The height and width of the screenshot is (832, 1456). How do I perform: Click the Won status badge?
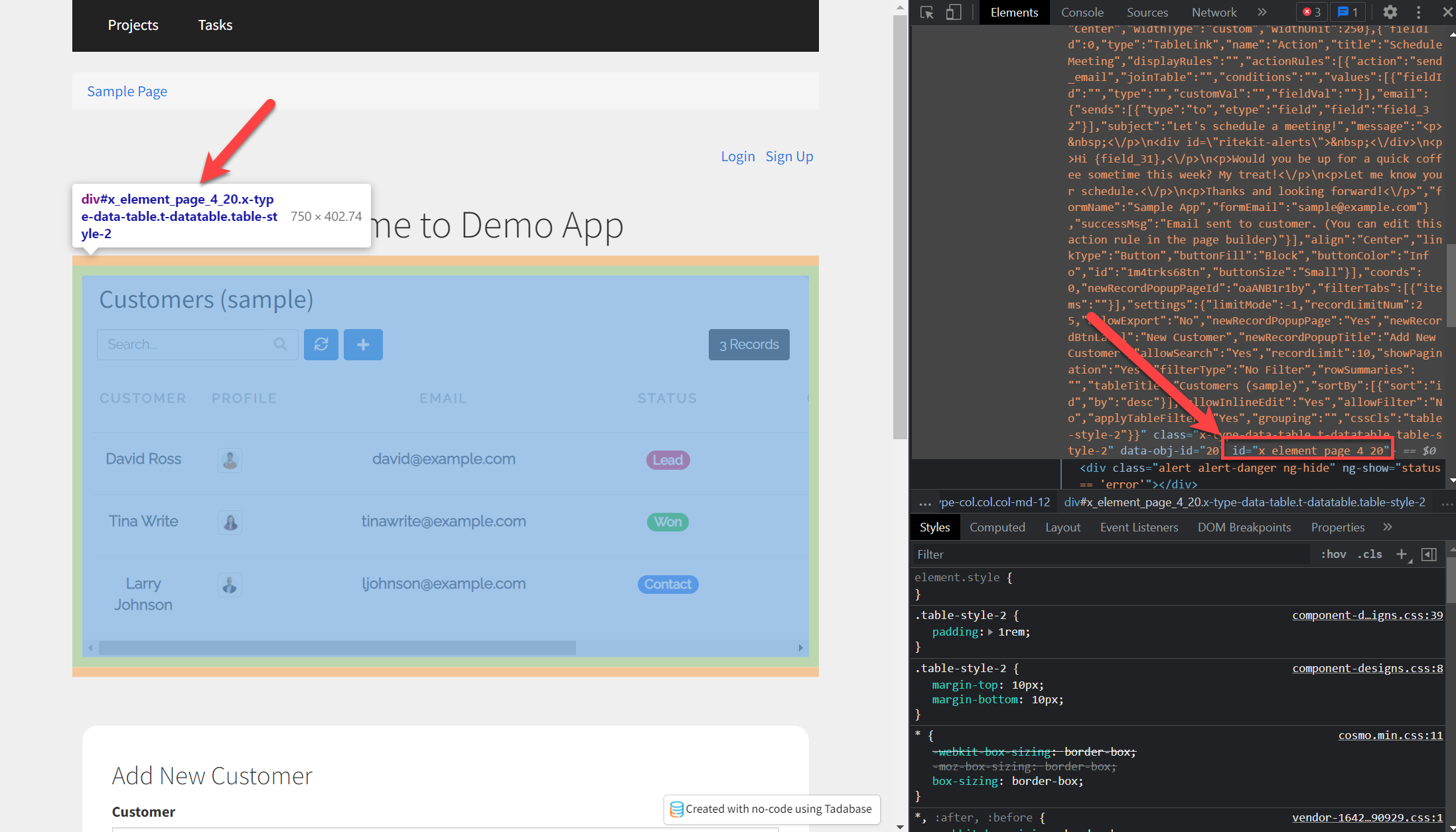(668, 522)
